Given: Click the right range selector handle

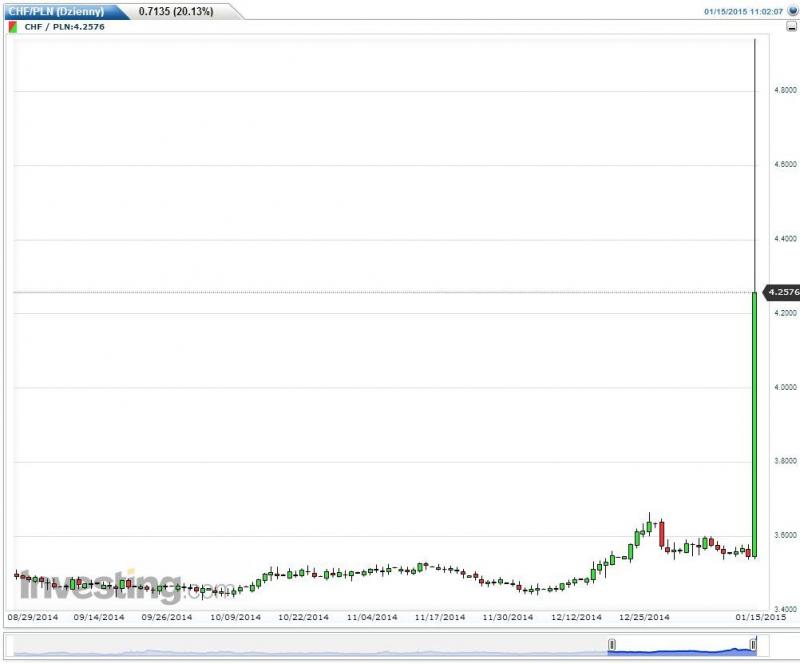Looking at the screenshot, I should pyautogui.click(x=752, y=646).
